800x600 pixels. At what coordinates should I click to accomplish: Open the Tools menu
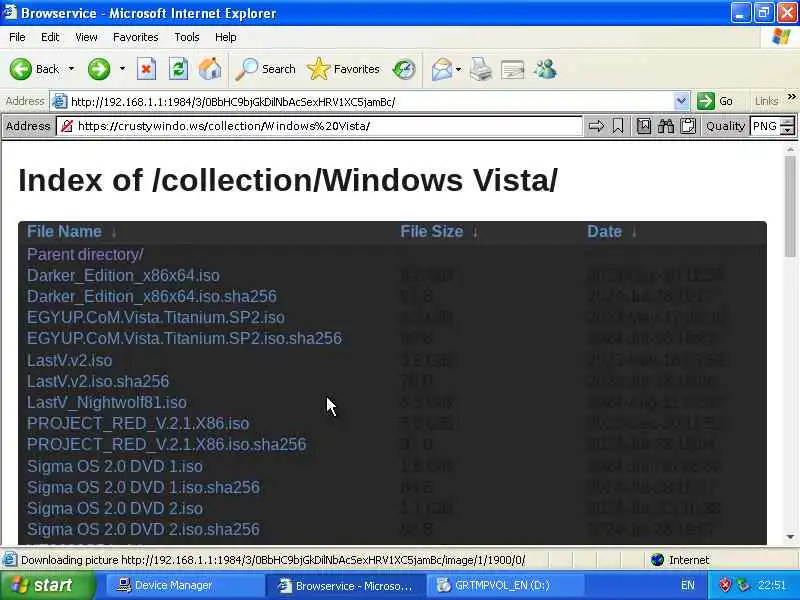[187, 37]
